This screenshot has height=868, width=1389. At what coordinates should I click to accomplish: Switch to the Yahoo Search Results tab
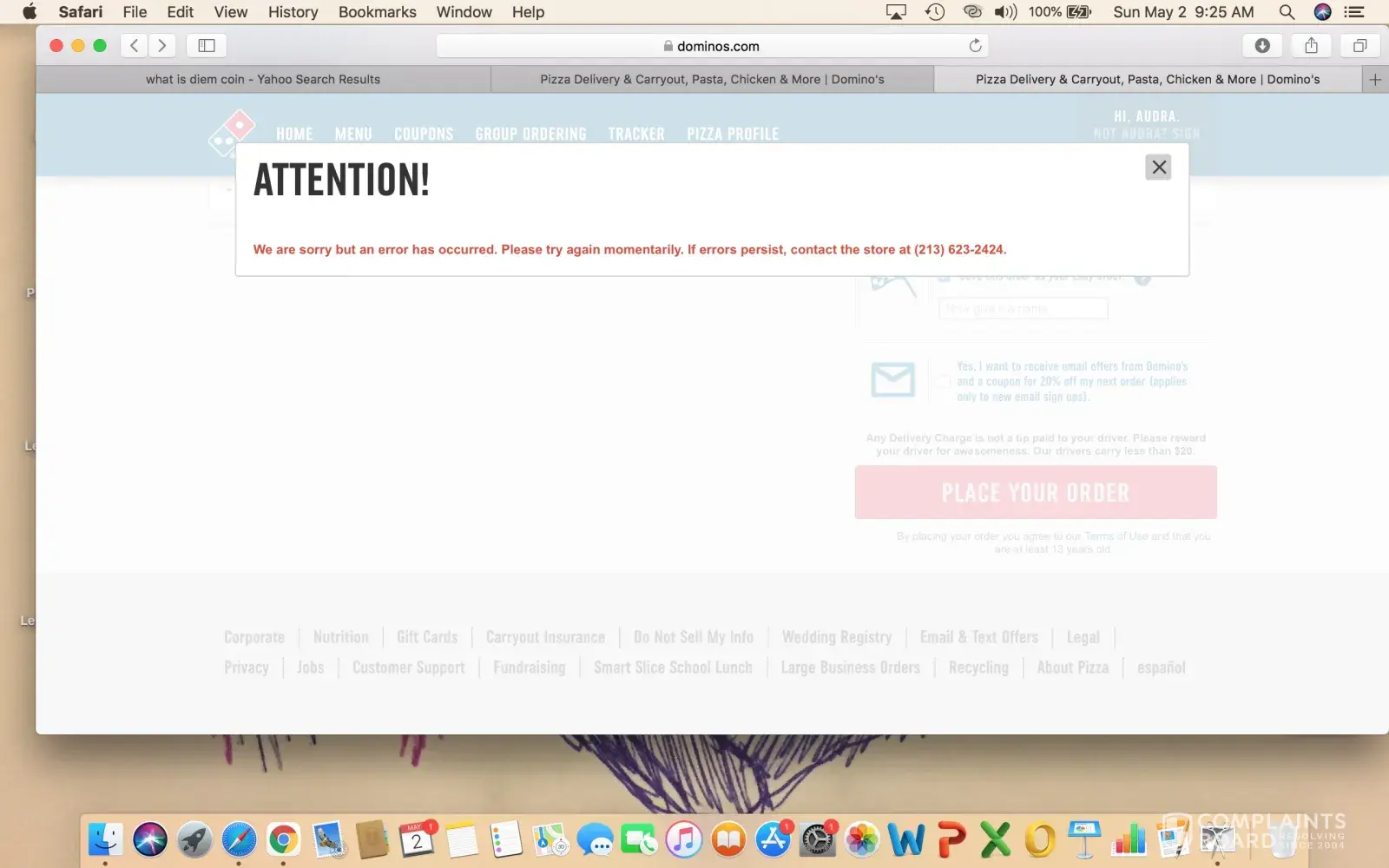tap(263, 80)
